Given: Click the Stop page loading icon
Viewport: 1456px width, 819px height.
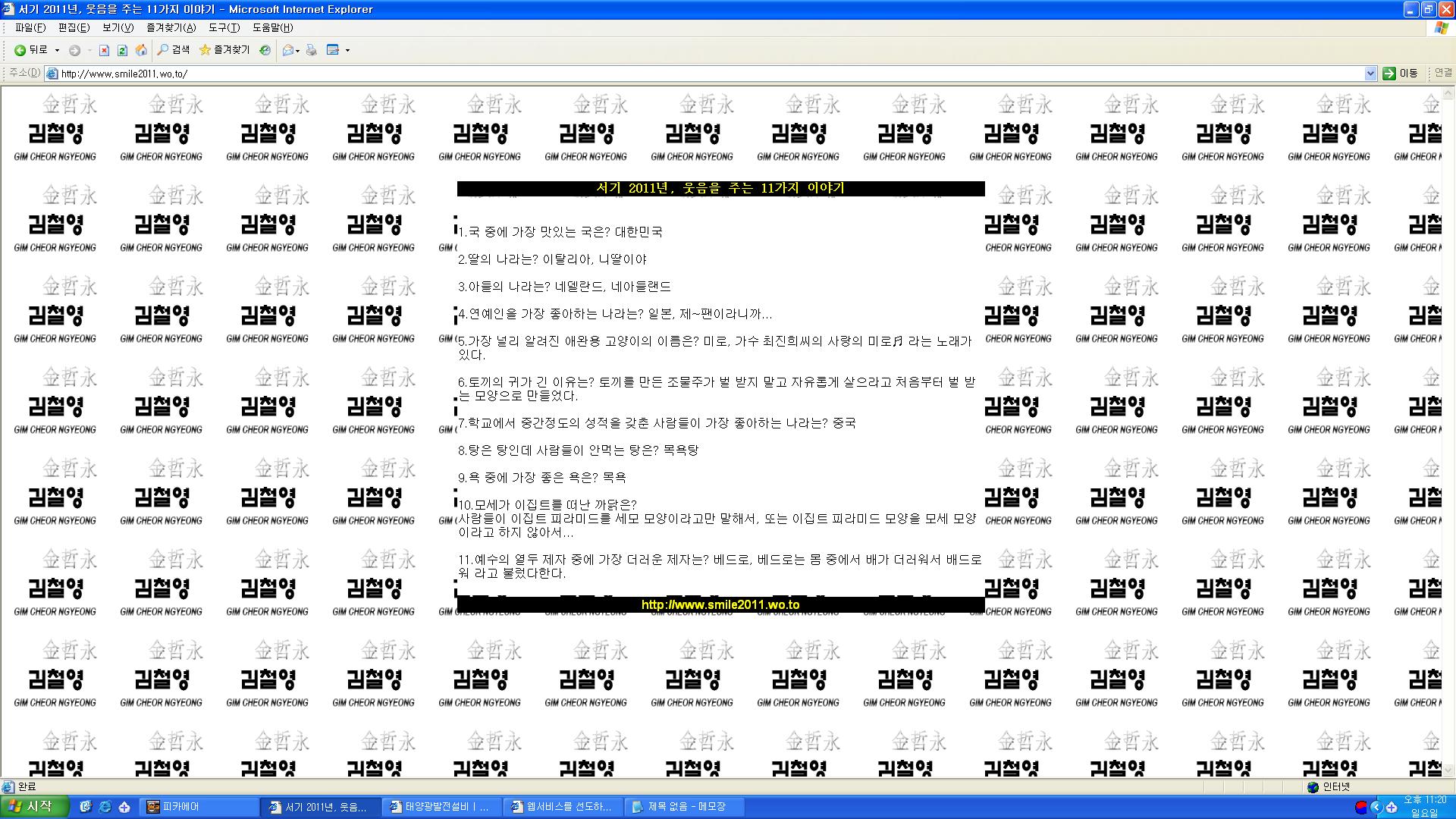Looking at the screenshot, I should (x=104, y=50).
